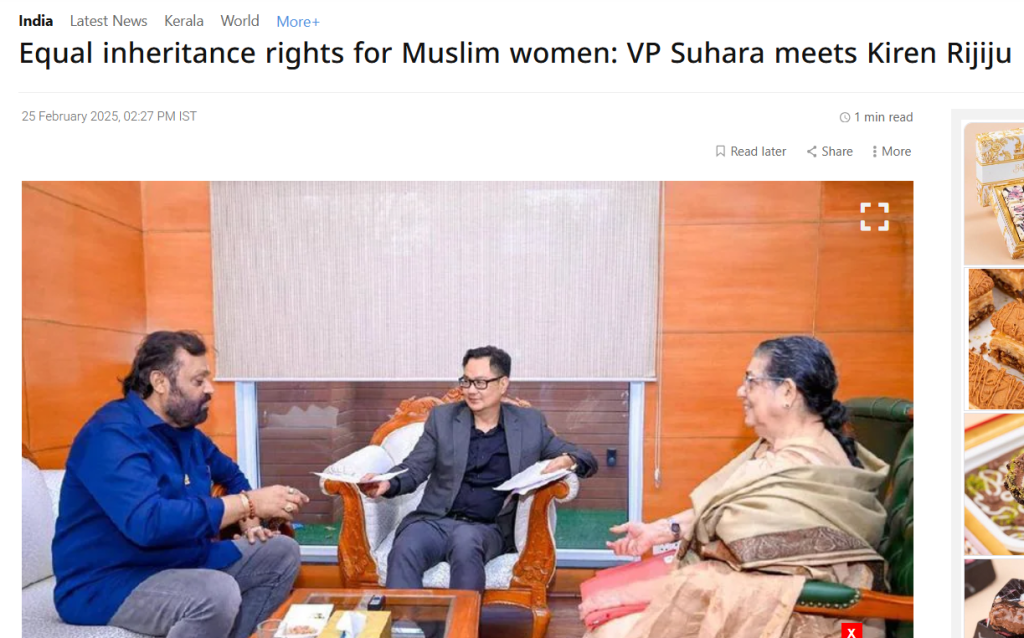Close the red X ad overlay

tap(851, 631)
